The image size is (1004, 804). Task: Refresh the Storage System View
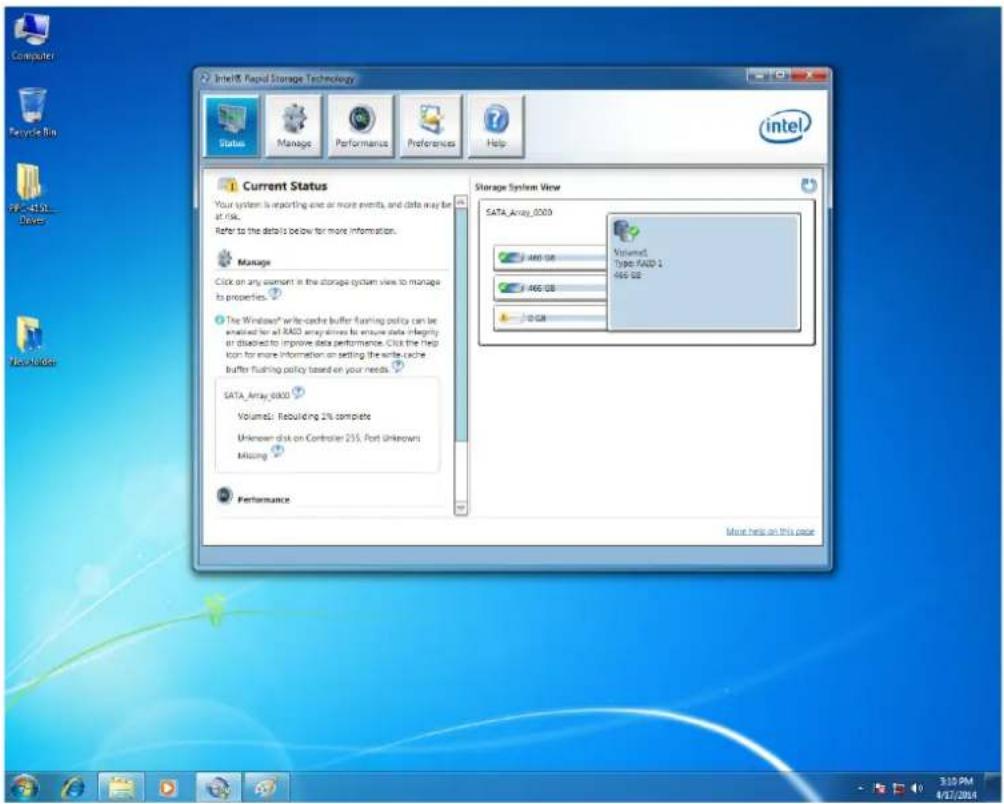[x=809, y=186]
